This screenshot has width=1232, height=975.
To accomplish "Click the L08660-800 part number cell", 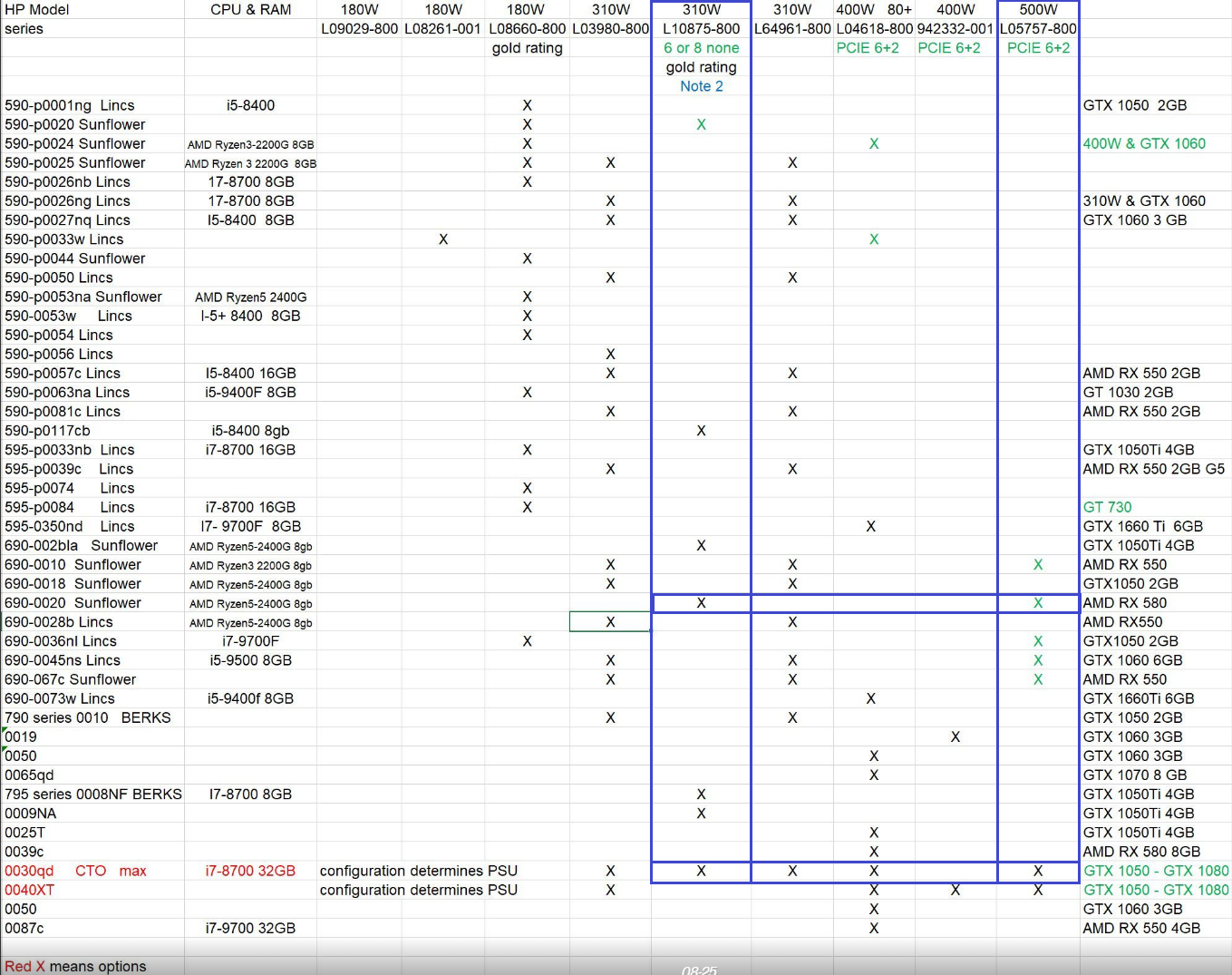I will (527, 28).
